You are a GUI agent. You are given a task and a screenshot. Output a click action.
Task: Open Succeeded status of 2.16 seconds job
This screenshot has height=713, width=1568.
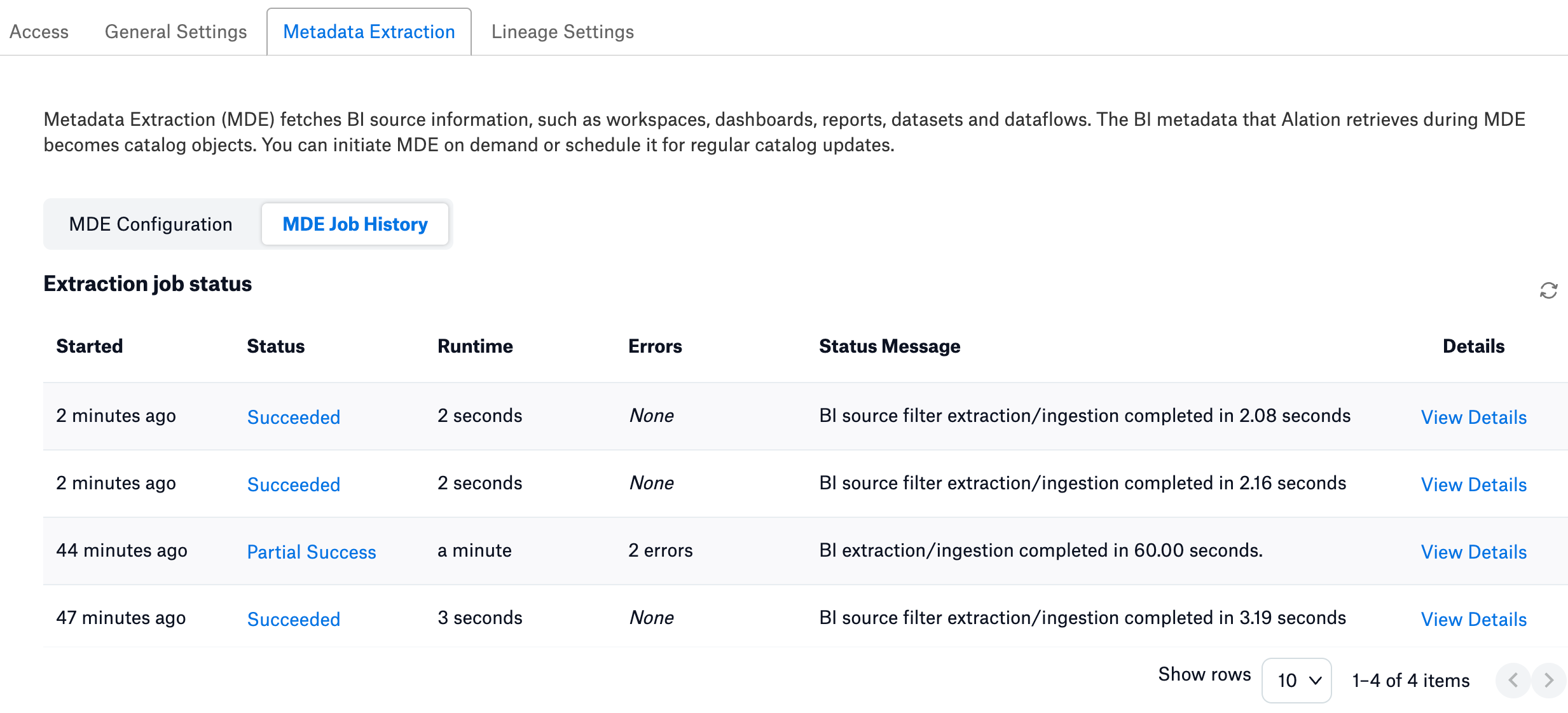(x=294, y=485)
